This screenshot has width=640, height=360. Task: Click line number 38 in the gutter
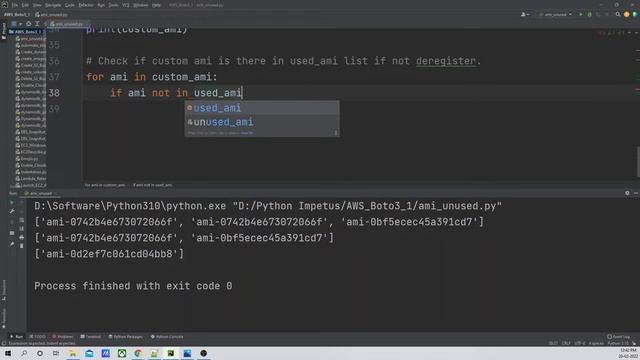click(54, 93)
